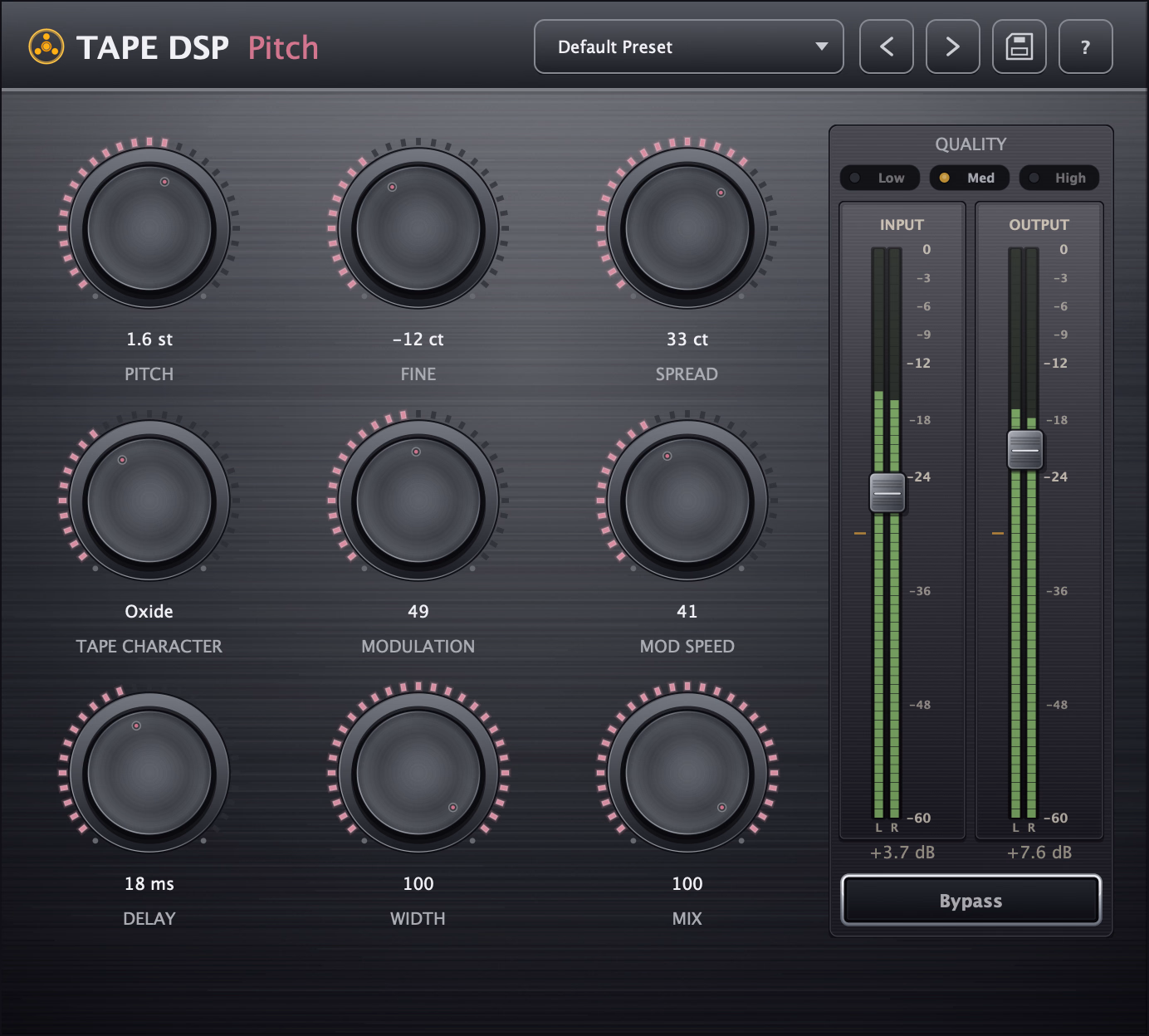Select High quality mode
The width and height of the screenshot is (1149, 1036).
(x=1059, y=178)
